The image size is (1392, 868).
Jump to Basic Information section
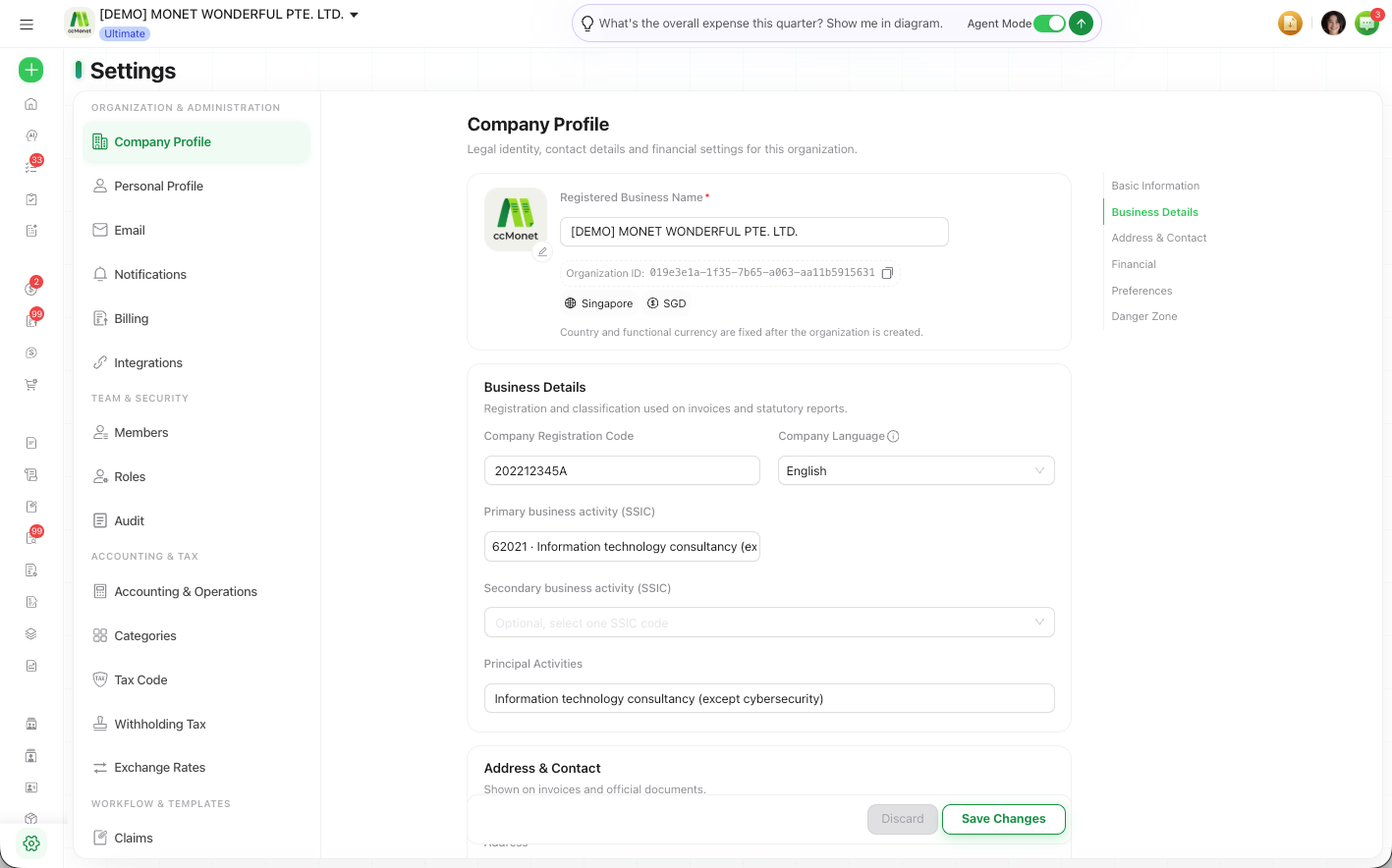click(1155, 186)
